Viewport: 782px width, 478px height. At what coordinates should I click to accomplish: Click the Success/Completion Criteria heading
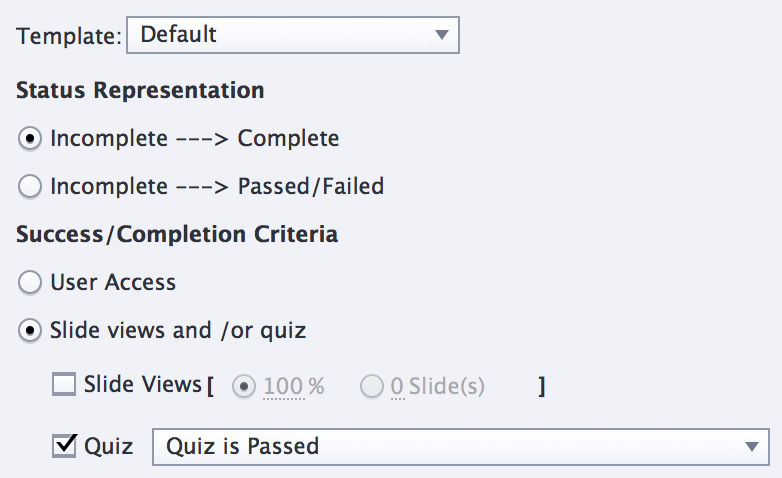177,234
